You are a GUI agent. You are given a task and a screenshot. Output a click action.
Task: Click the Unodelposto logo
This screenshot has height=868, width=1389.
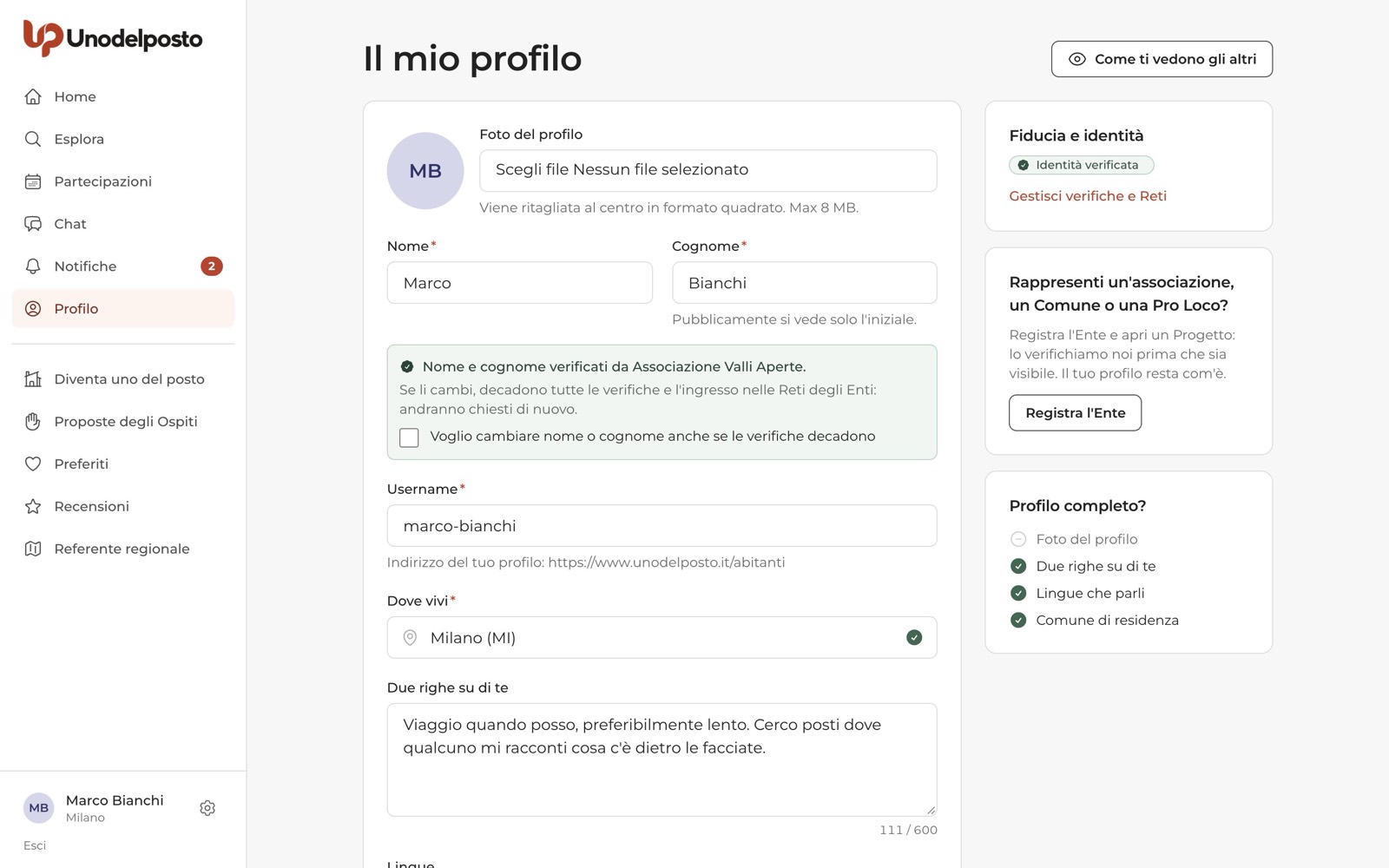tap(113, 38)
